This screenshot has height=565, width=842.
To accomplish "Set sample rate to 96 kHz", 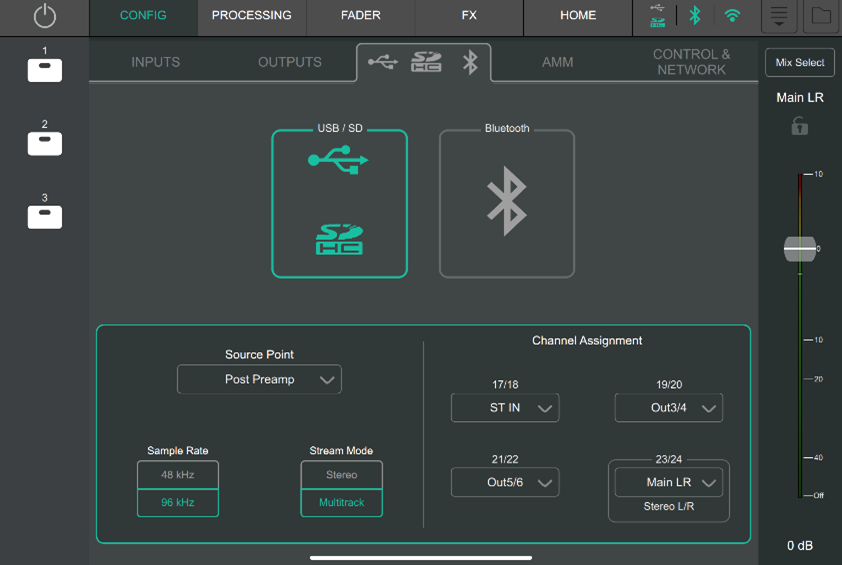I will [178, 503].
